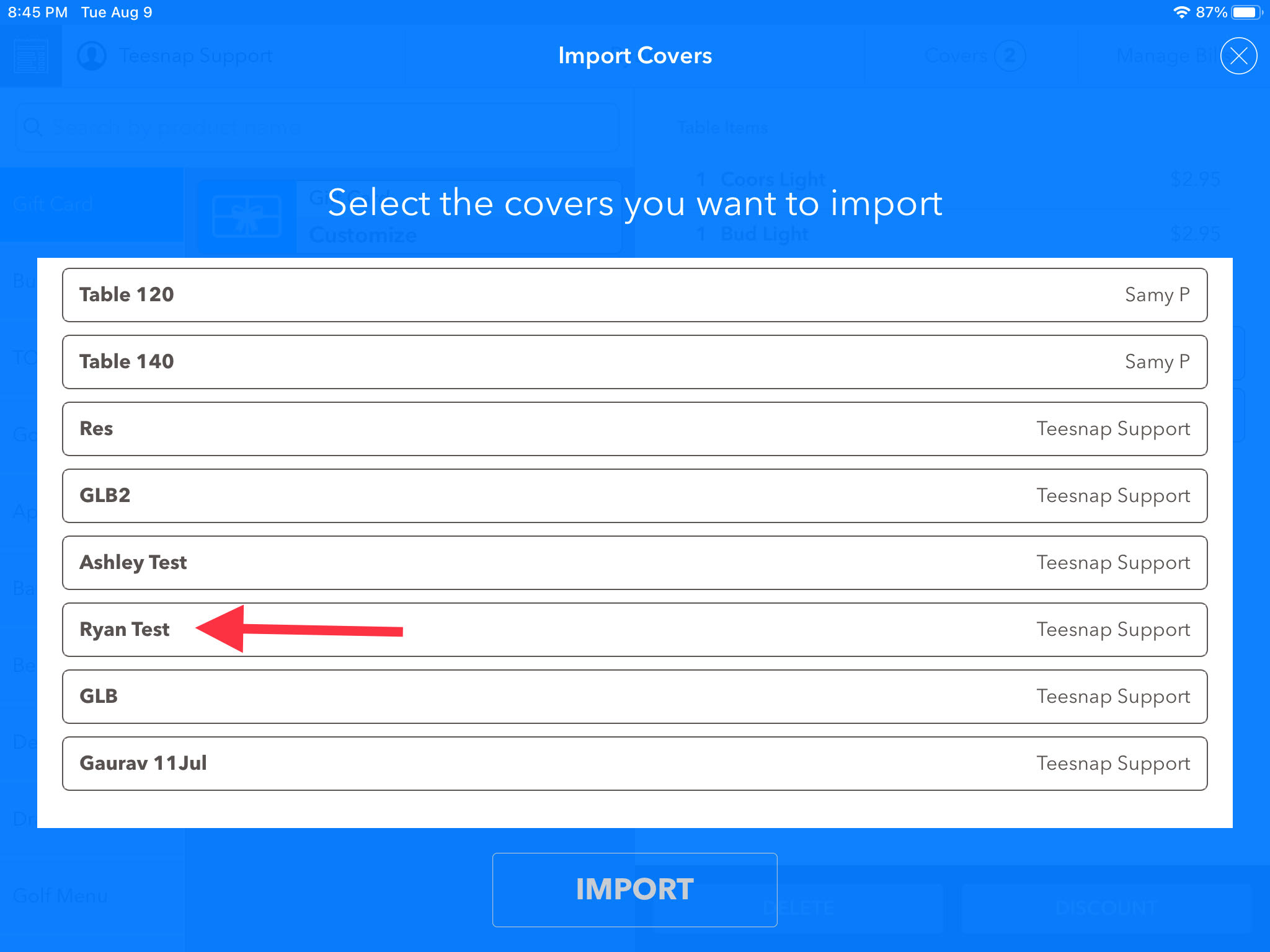Choose the GLB cover row
The image size is (1270, 952).
634,697
